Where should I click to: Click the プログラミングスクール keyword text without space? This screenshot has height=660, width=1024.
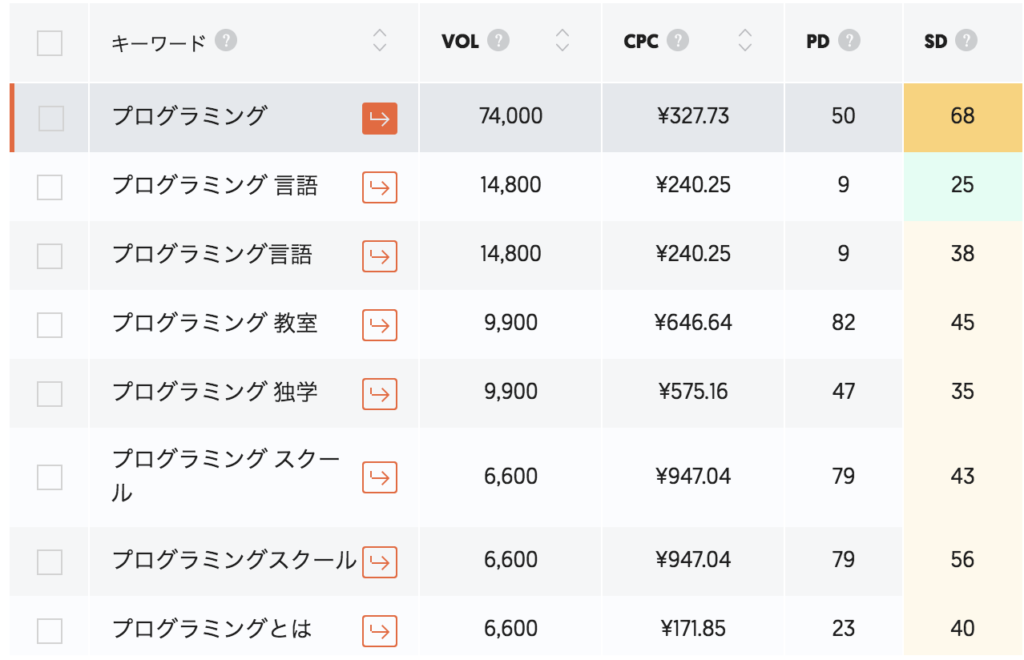coord(233,561)
